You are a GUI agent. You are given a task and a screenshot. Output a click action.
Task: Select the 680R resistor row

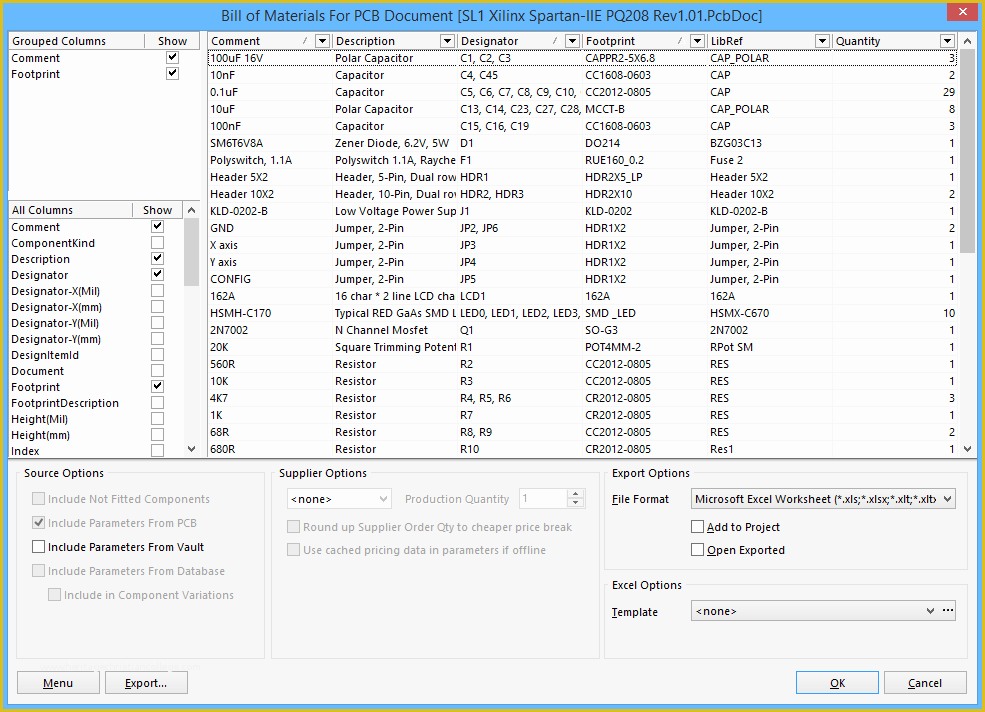click(582, 448)
